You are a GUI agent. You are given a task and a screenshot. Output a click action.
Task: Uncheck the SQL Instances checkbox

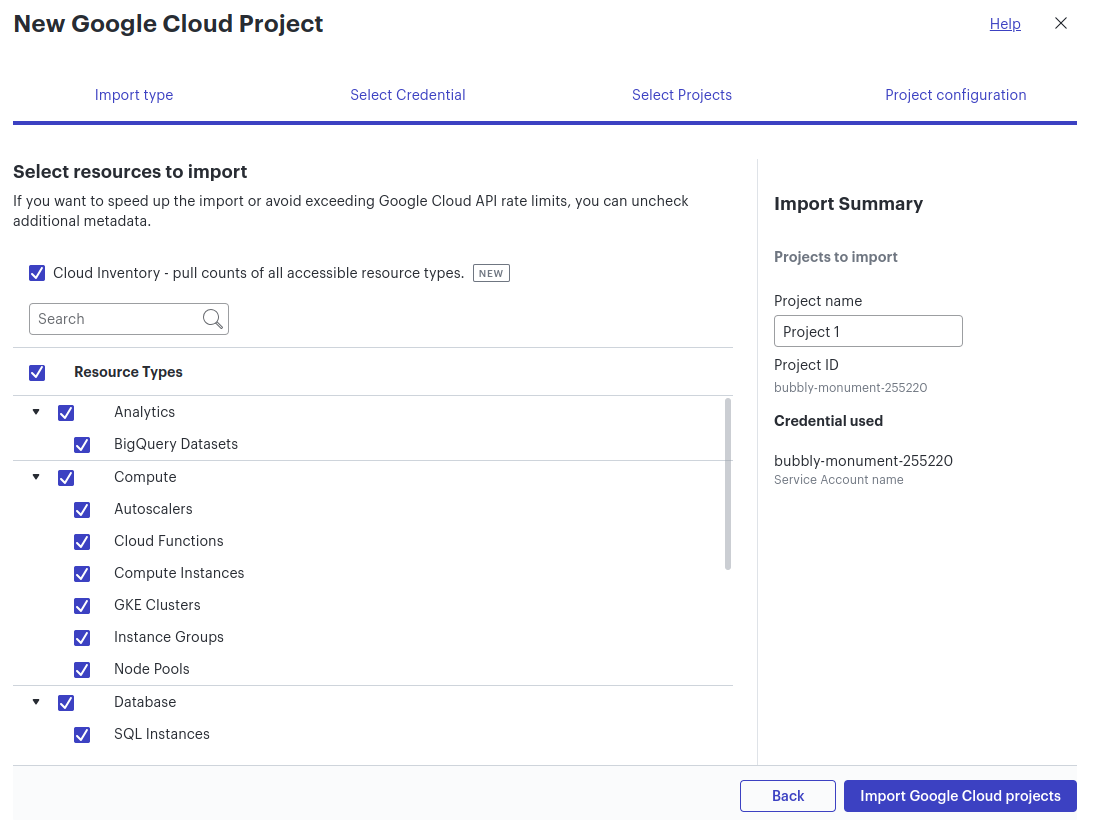pyautogui.click(x=82, y=735)
